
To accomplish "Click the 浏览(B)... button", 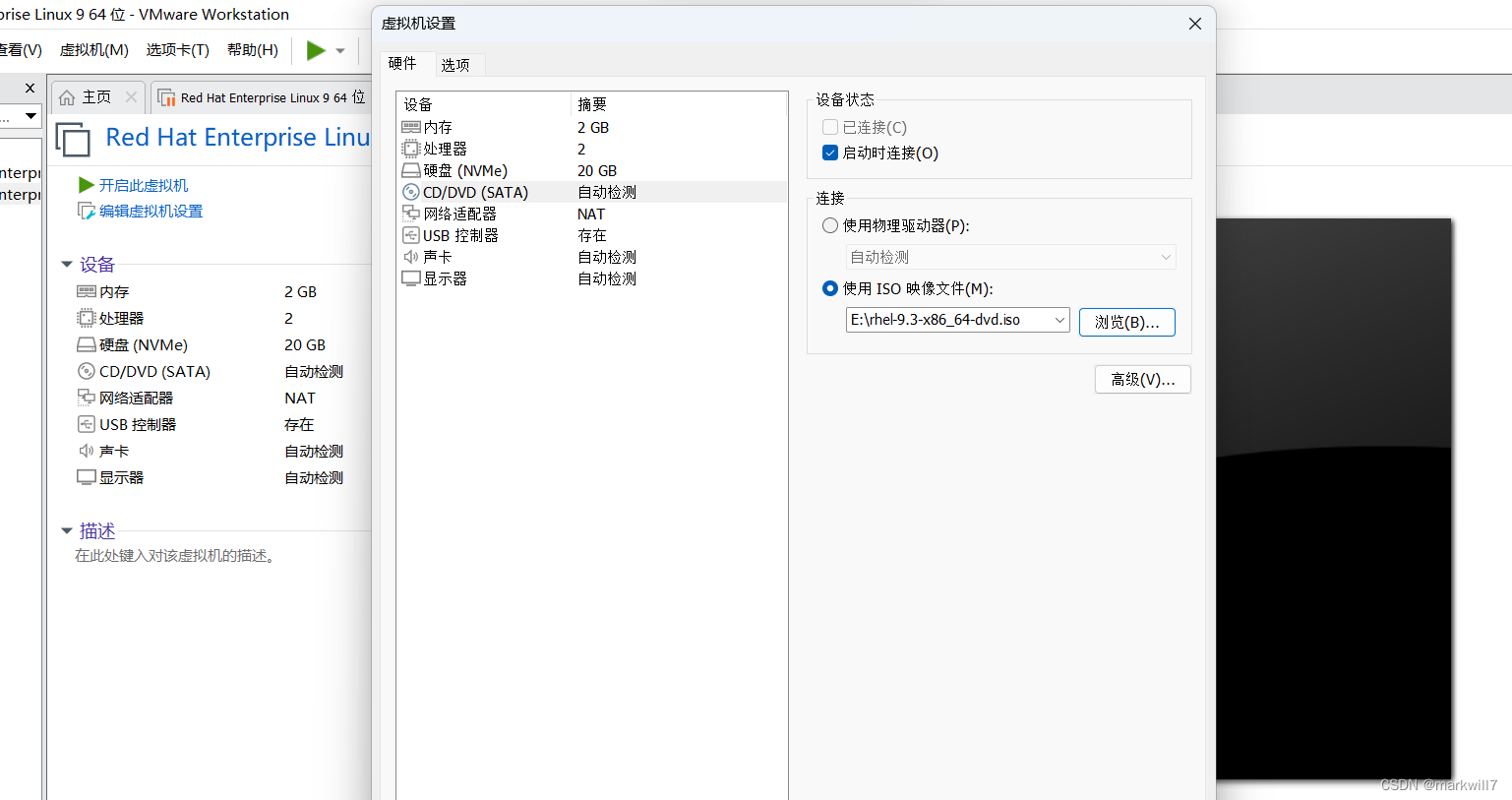I will (x=1127, y=322).
